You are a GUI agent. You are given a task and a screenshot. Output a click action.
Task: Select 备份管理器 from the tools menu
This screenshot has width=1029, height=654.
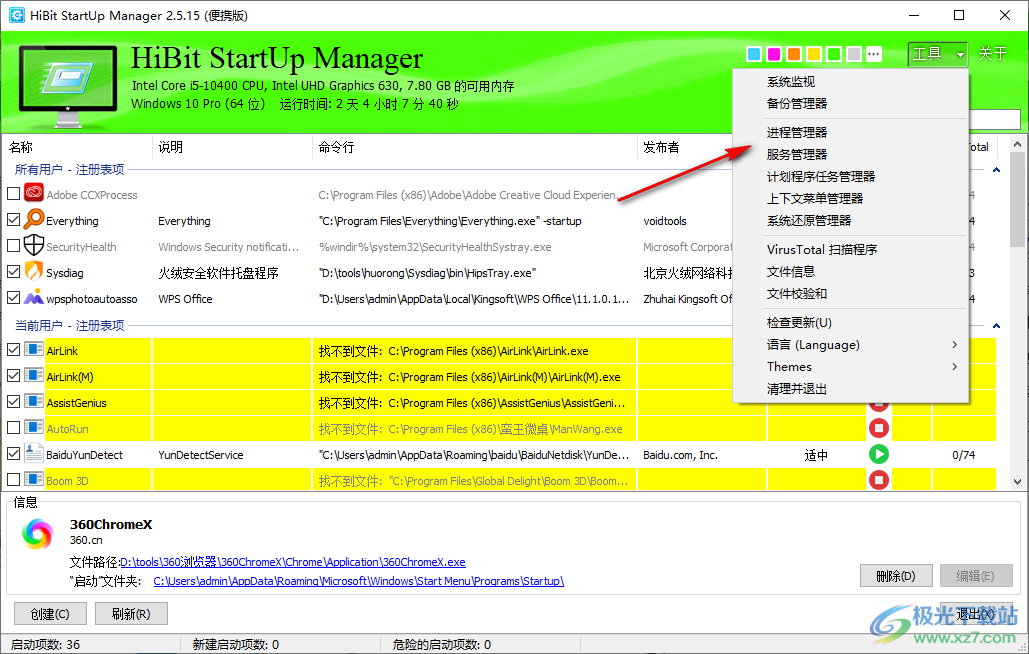click(850, 104)
